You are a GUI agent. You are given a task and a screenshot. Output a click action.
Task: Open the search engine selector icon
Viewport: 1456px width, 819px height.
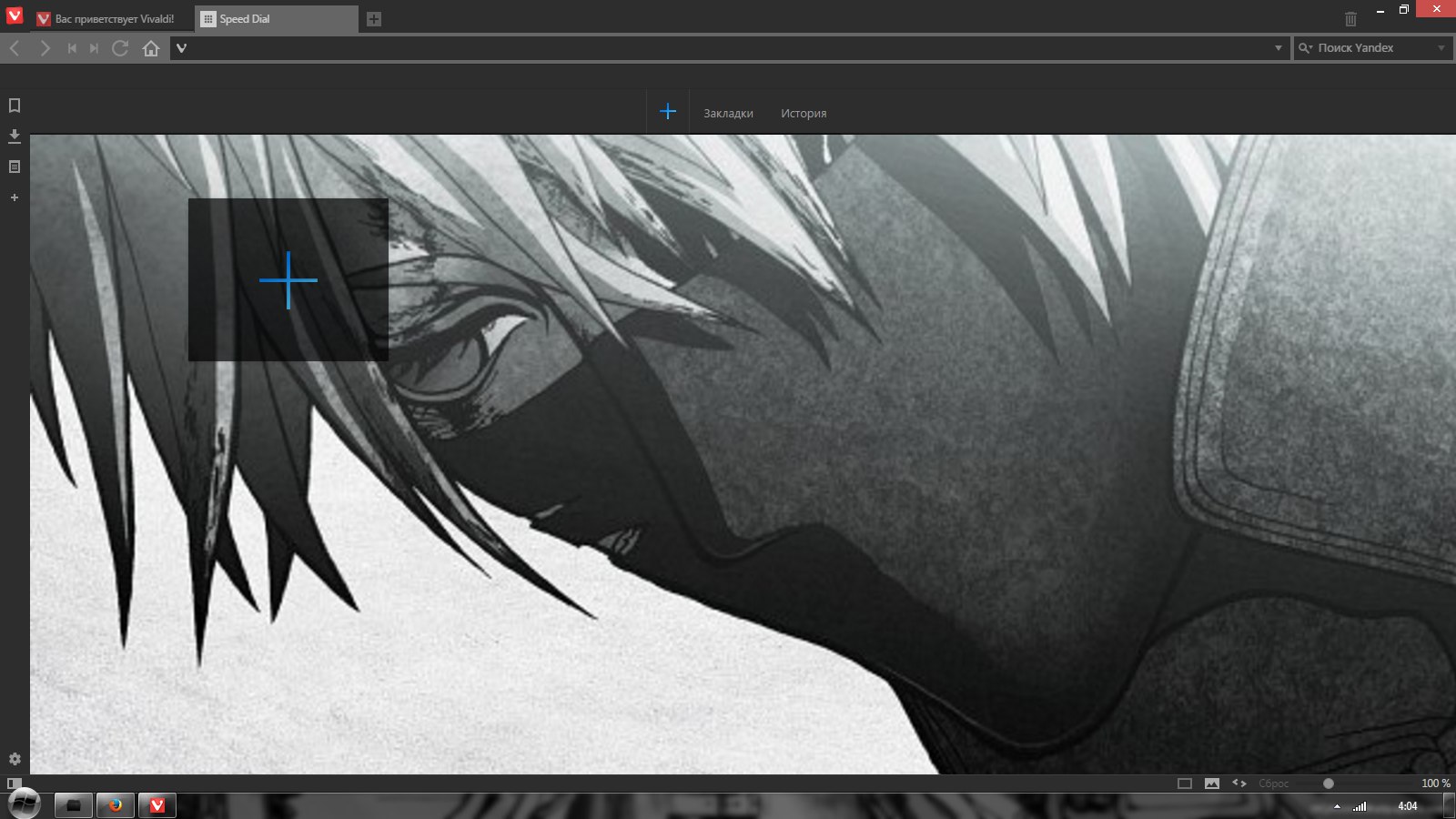[x=1305, y=48]
